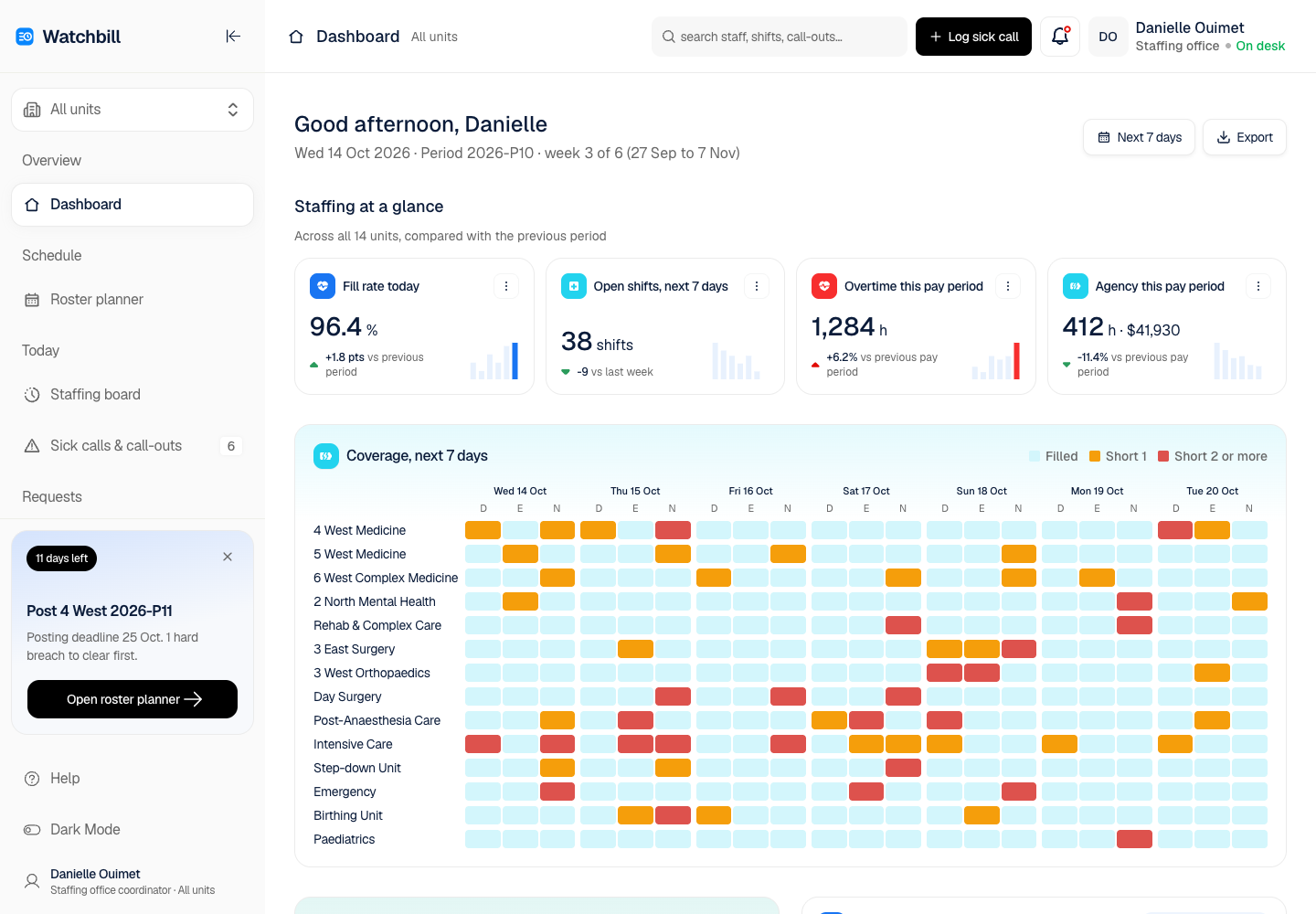Click Open roster planner button

(133, 699)
